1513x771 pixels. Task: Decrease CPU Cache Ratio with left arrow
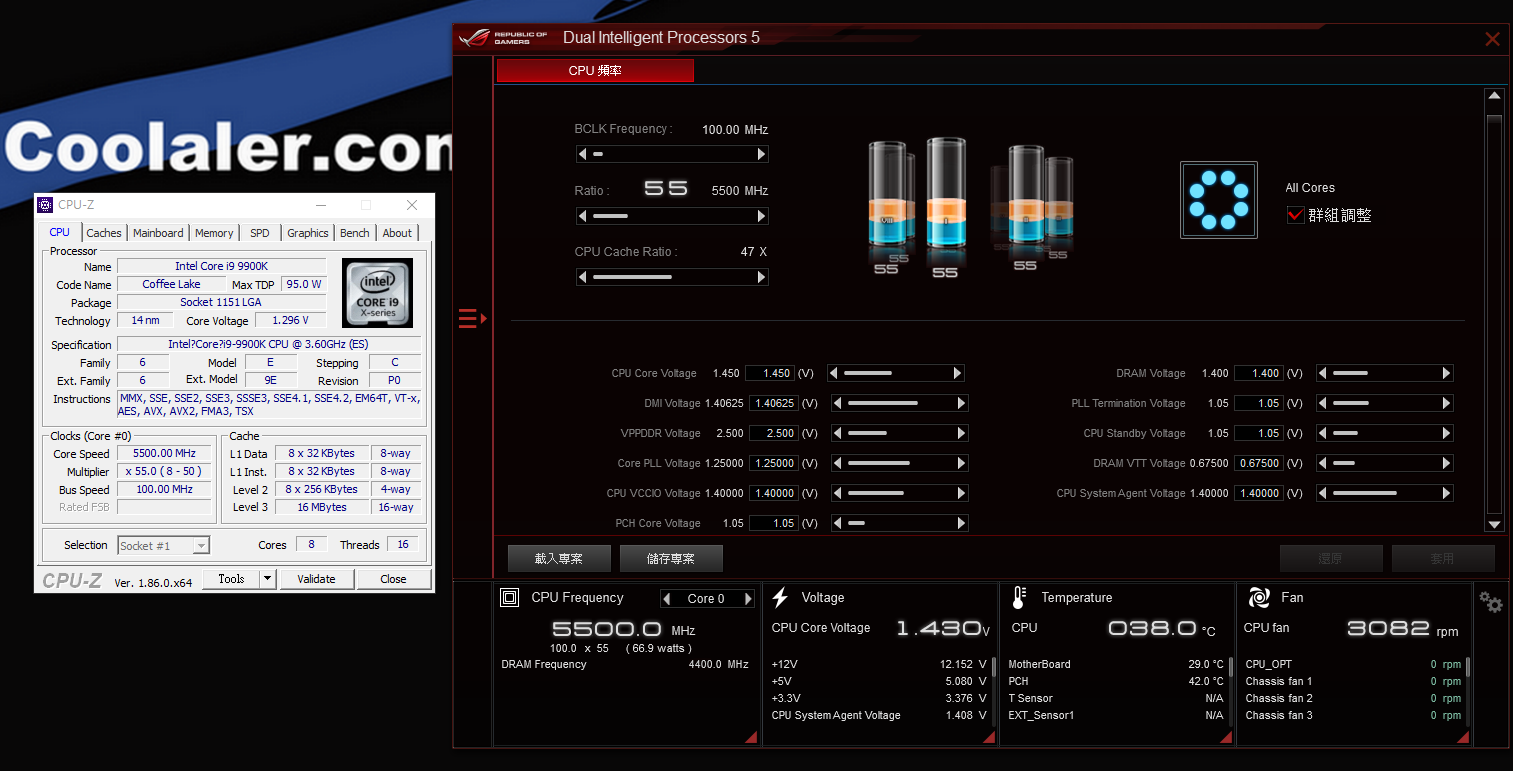(x=583, y=277)
